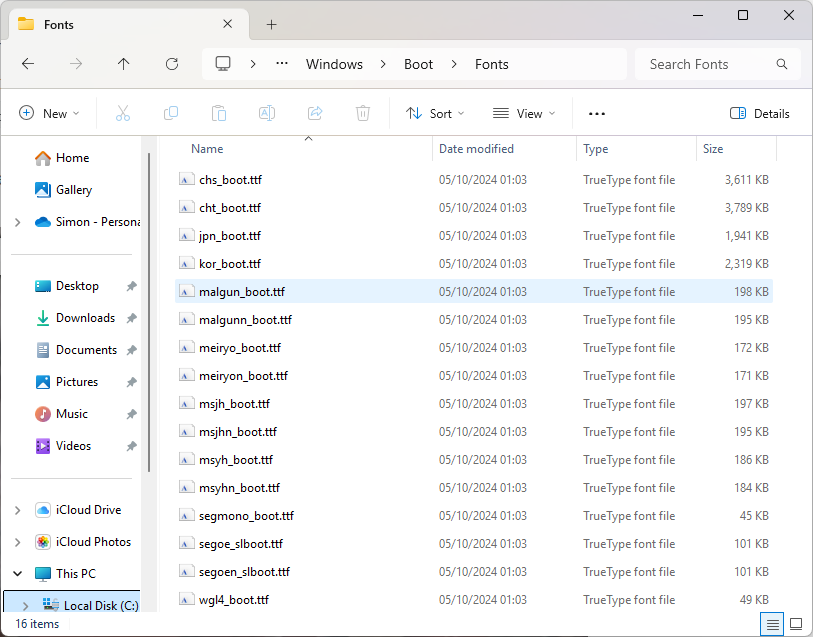Viewport: 813px width, 637px height.
Task: Click the Rename icon in toolbar
Action: [267, 113]
